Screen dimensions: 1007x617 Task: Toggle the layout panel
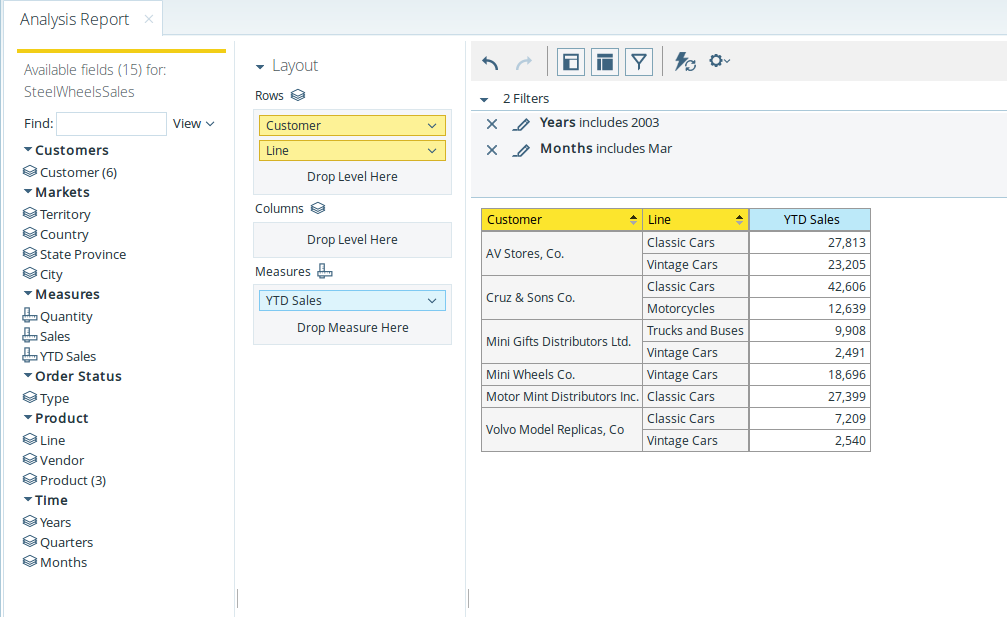pos(604,62)
